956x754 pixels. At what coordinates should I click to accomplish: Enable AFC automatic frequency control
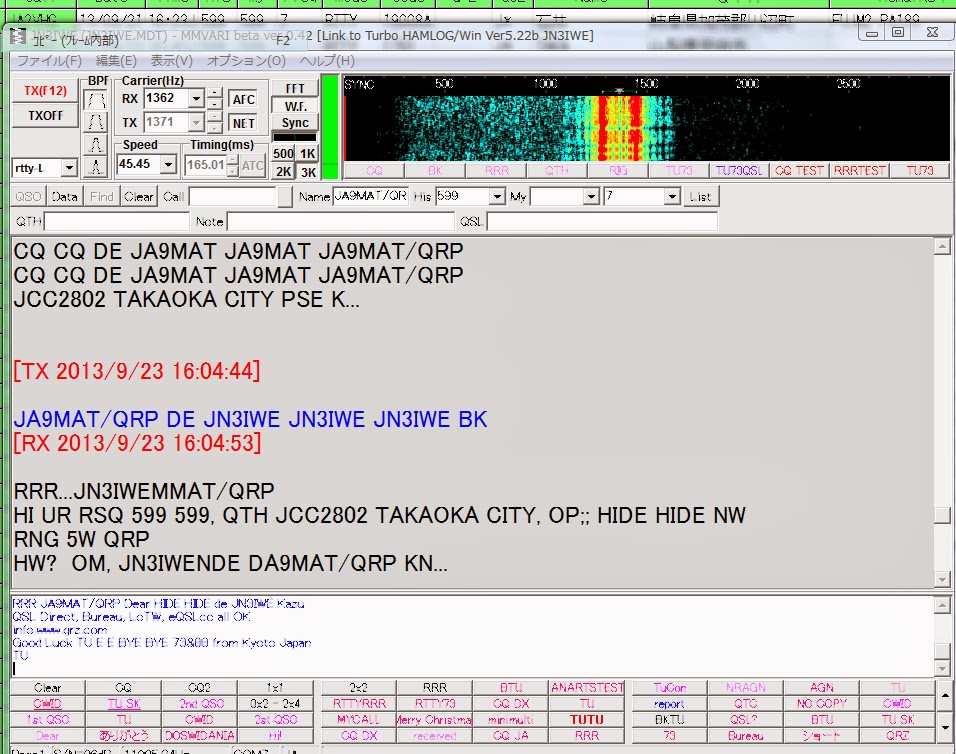click(243, 98)
